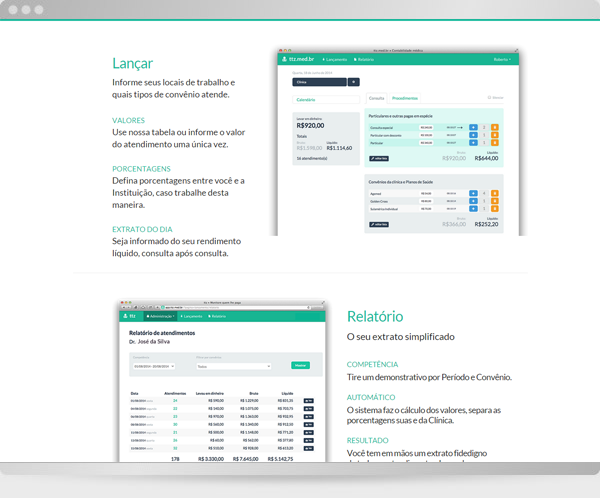Click the Relatório de atendimentos title

click(162, 333)
